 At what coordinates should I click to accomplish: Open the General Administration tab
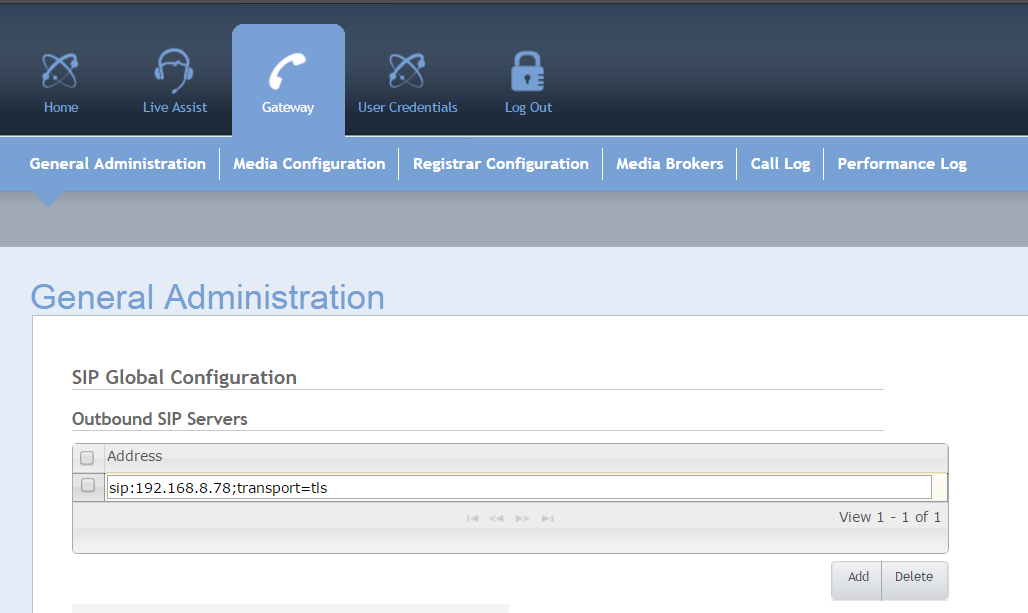[117, 164]
